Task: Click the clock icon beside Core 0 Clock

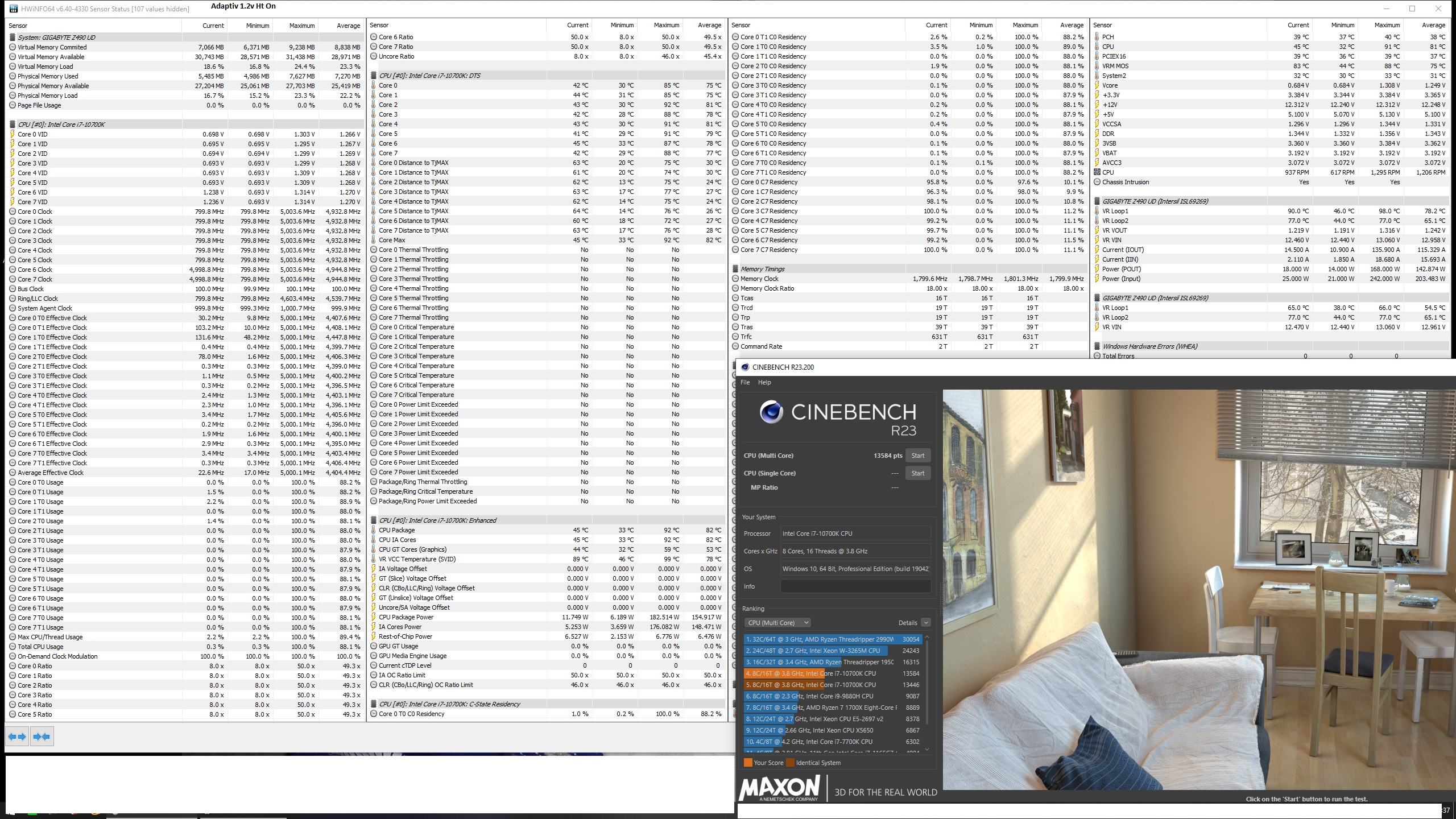Action: [x=13, y=212]
